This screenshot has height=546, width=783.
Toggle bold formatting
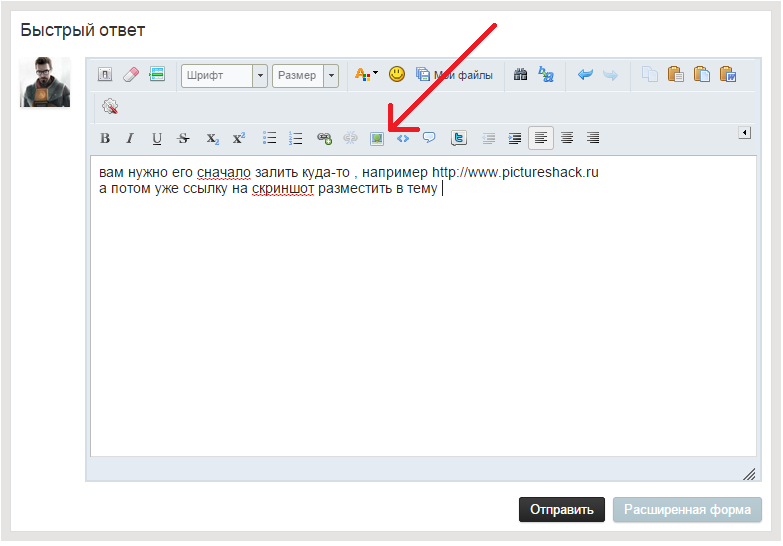pos(105,138)
